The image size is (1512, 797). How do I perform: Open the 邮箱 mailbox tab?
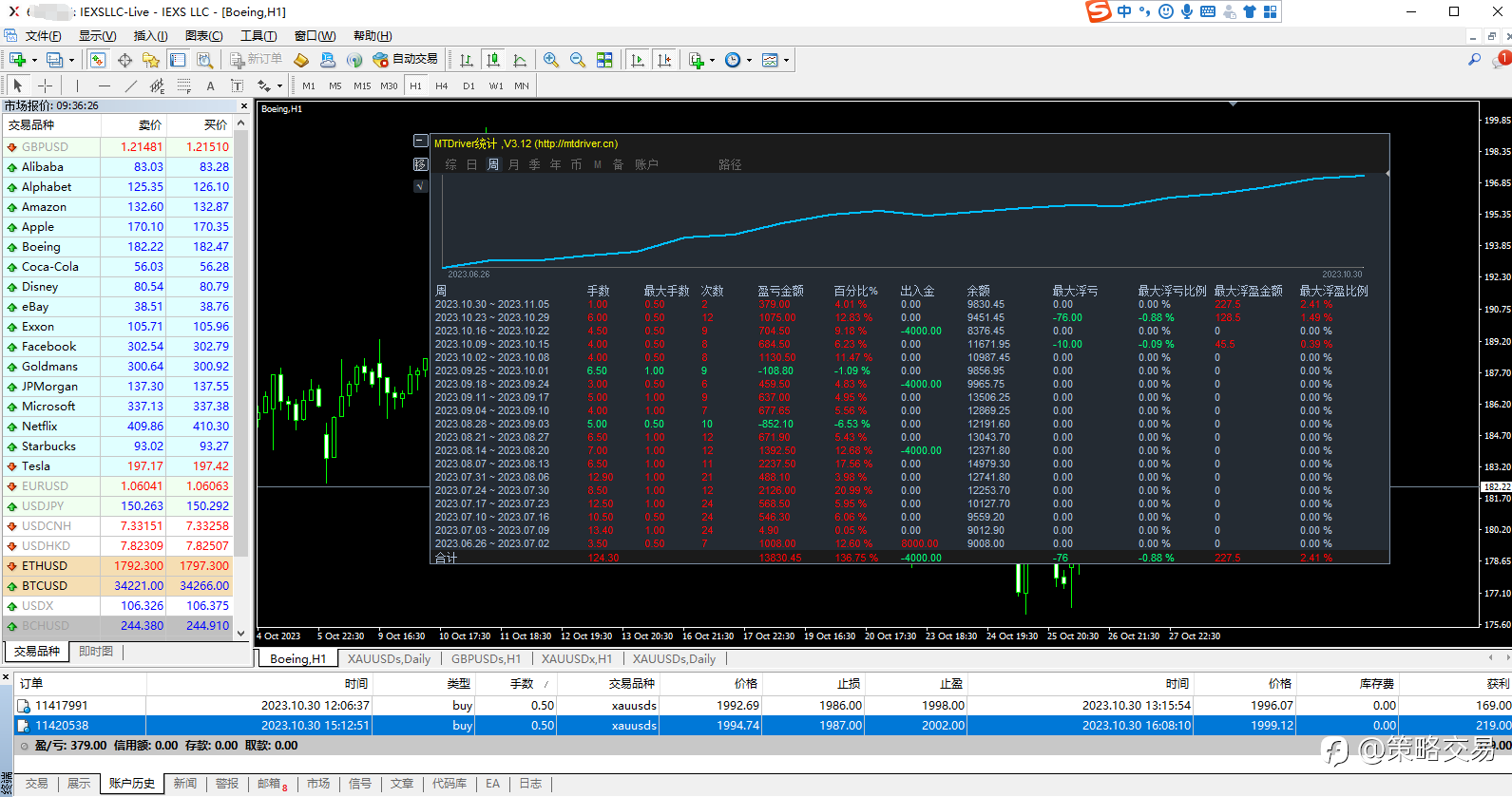[272, 784]
